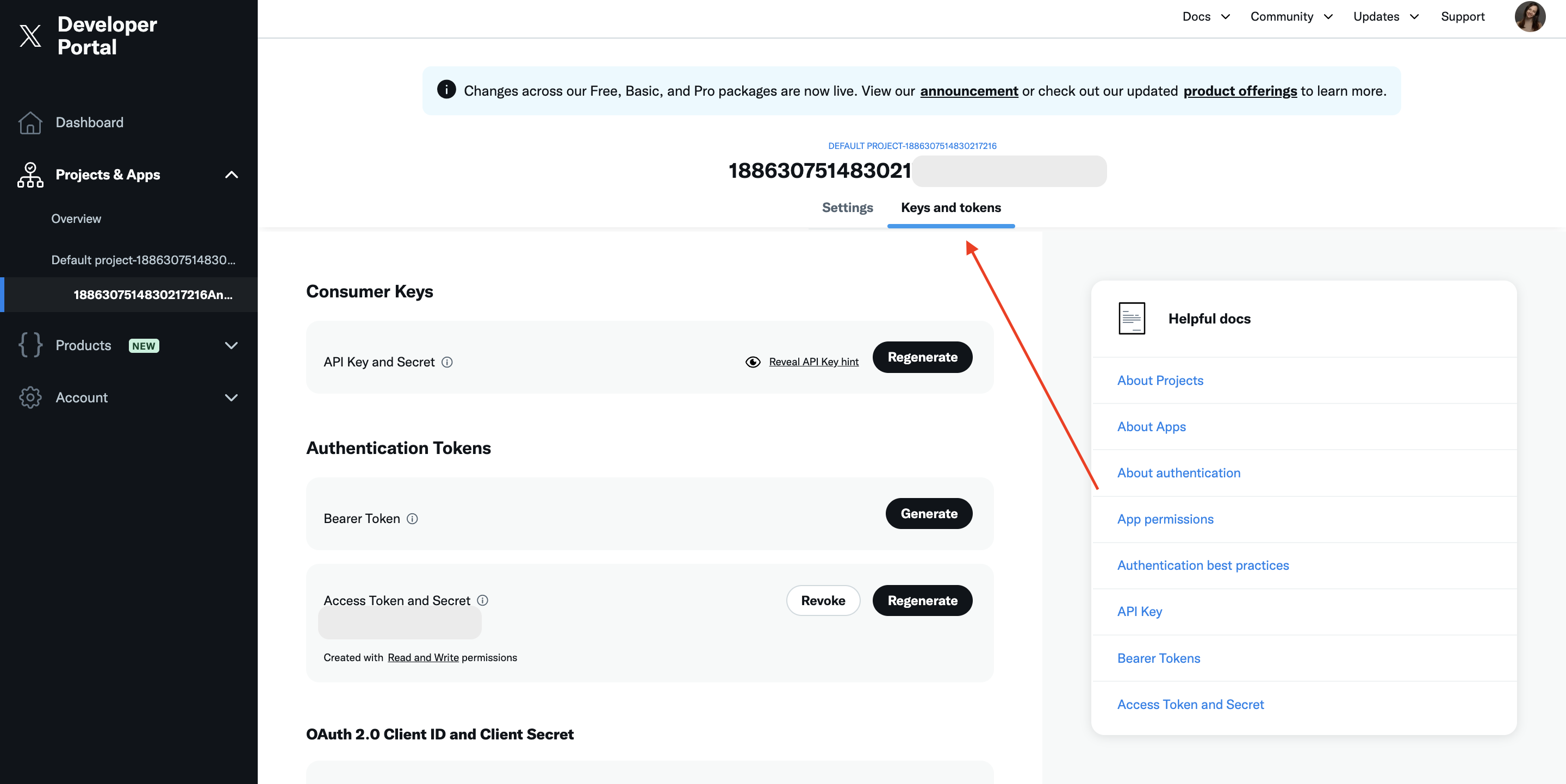The height and width of the screenshot is (784, 1566).
Task: Click the Projects & Apps hierarchy icon
Action: pos(30,175)
